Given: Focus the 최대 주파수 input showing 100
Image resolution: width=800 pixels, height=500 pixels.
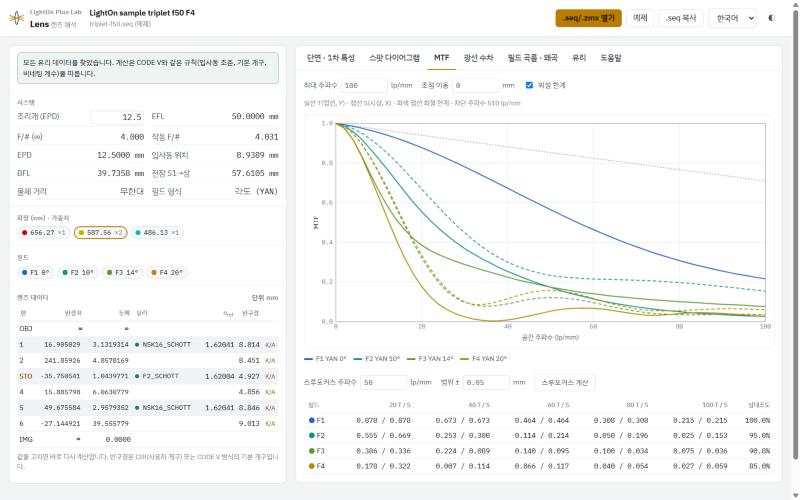Looking at the screenshot, I should point(364,85).
